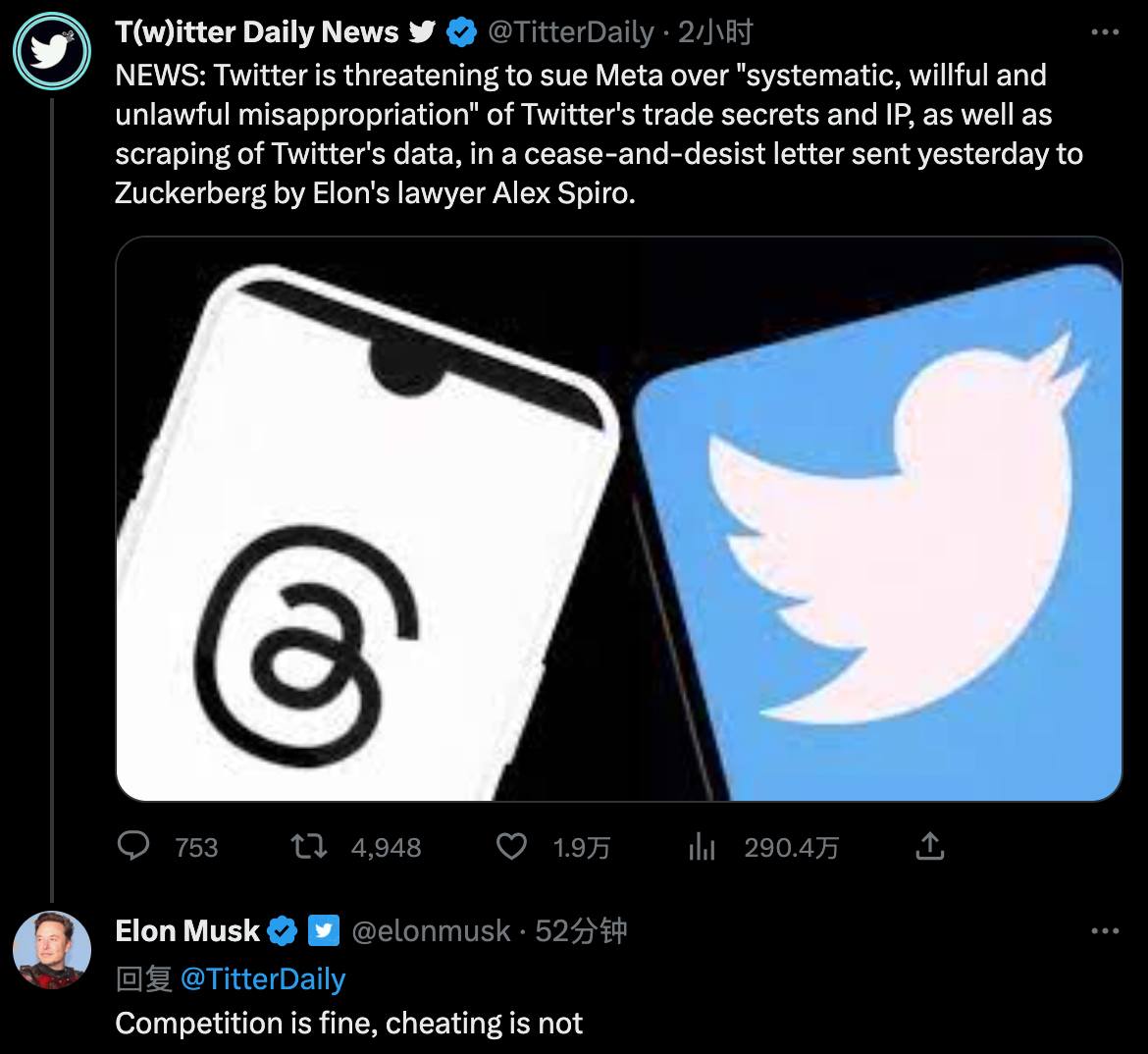Click the 2小时 timestamp of the tweet

[715, 32]
